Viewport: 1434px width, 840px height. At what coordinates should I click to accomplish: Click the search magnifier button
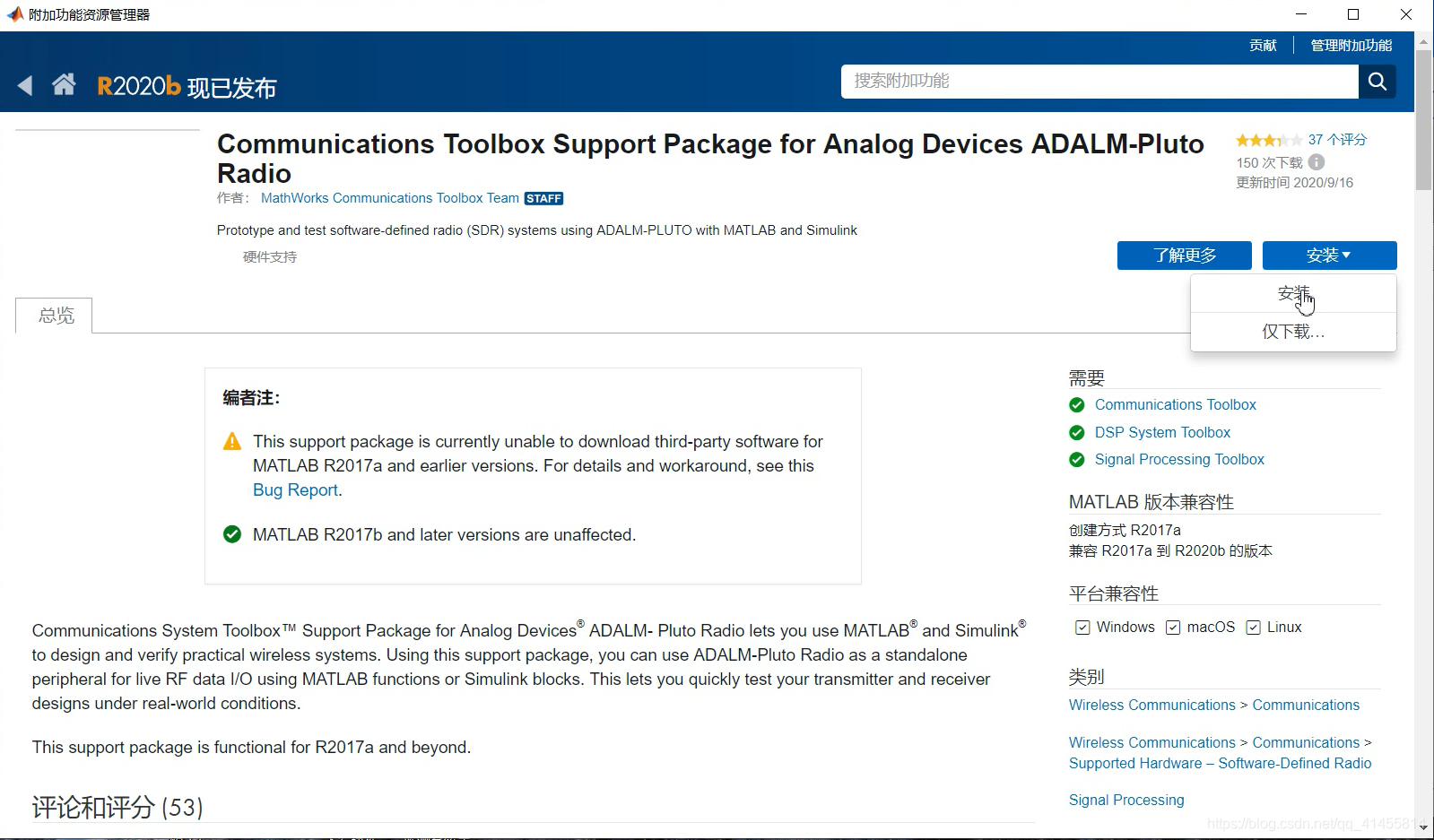click(x=1378, y=82)
